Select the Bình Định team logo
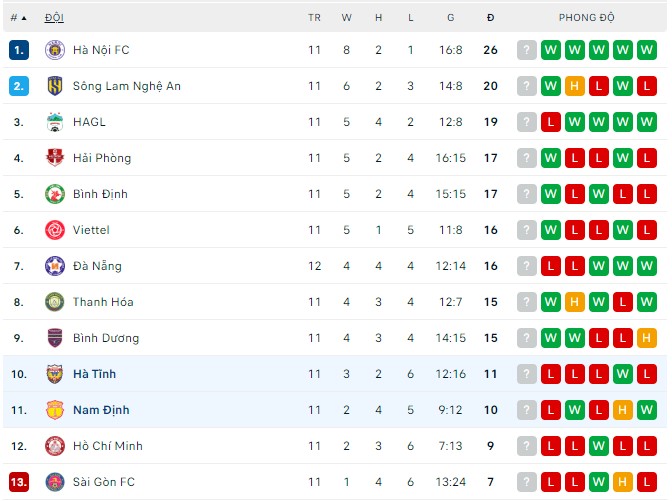The height and width of the screenshot is (501, 672). (x=55, y=194)
